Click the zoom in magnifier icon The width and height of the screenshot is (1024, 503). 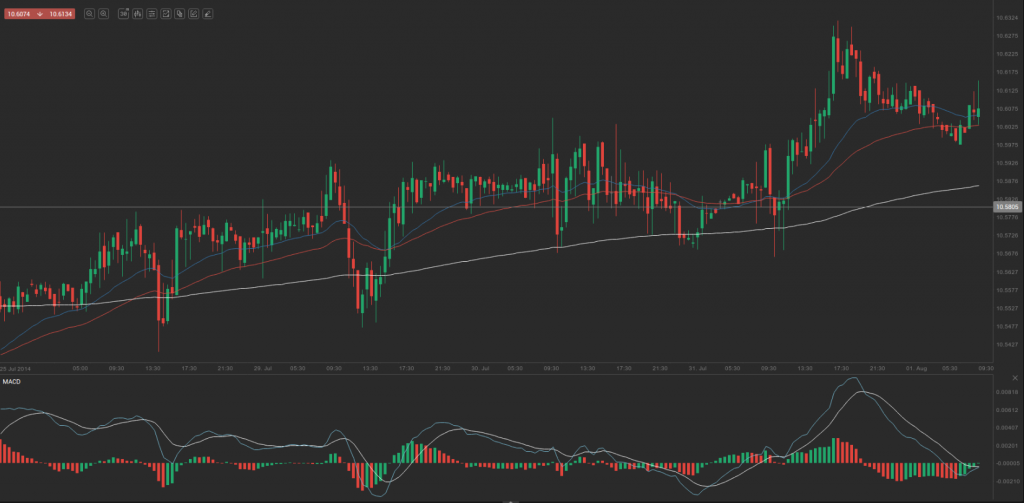[x=104, y=15]
